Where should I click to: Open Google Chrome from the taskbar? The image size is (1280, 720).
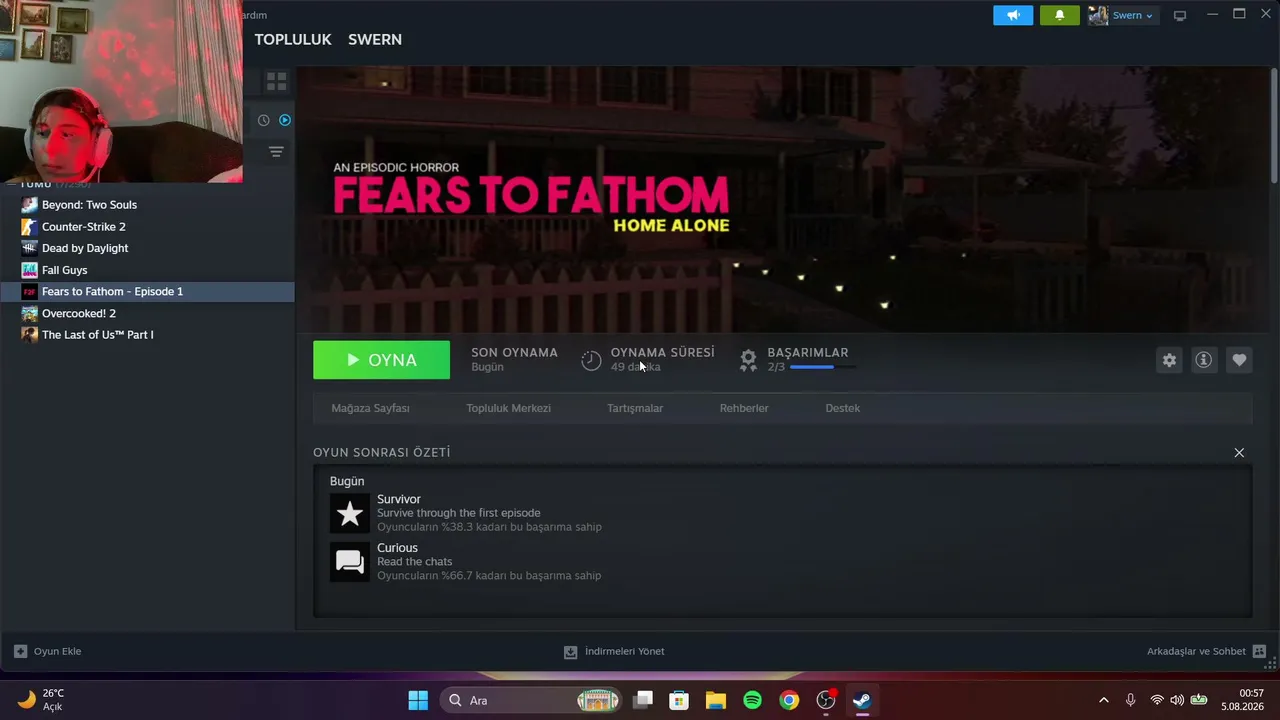point(789,700)
